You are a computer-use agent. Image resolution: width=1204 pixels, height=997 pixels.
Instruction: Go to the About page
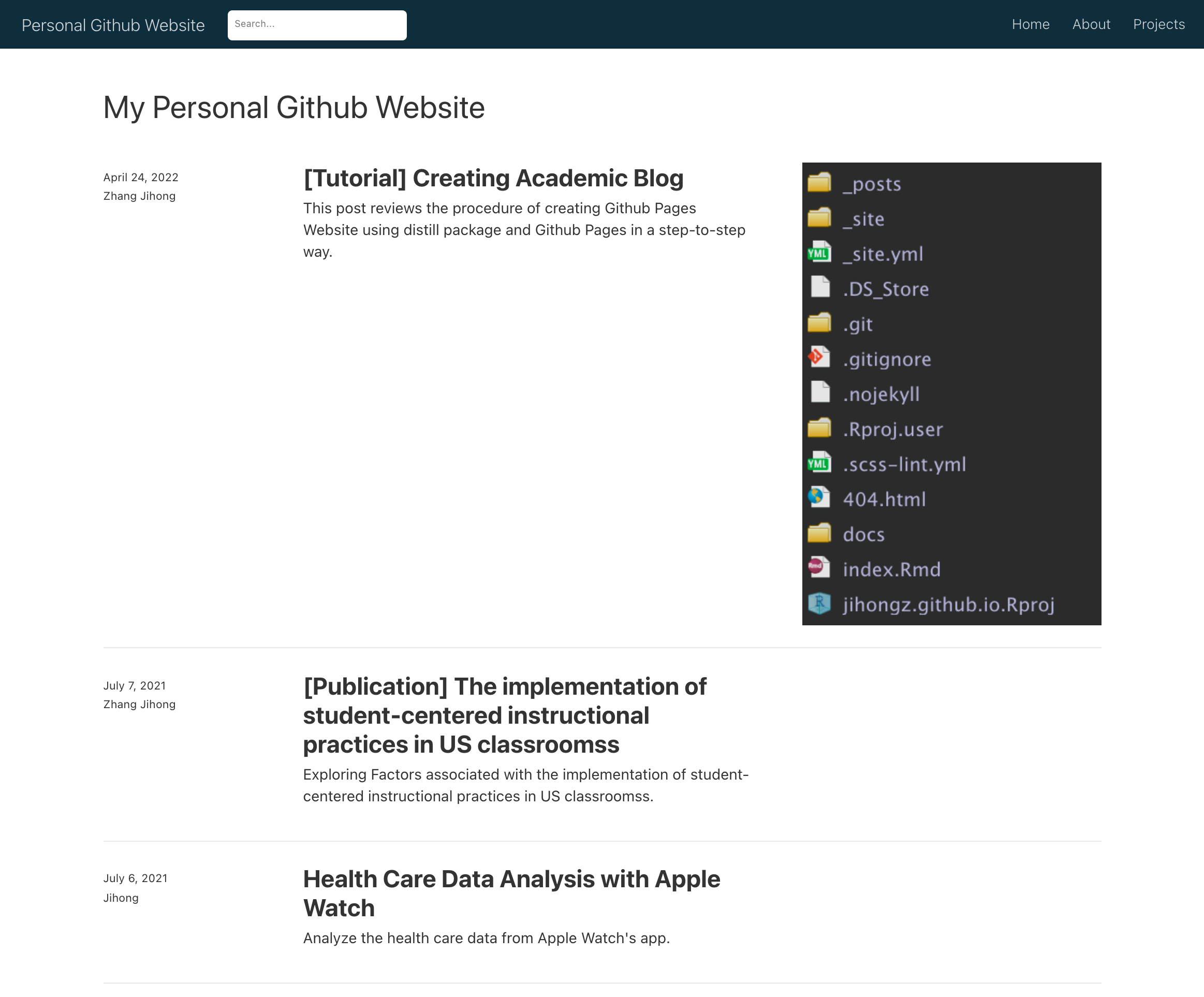(x=1091, y=24)
